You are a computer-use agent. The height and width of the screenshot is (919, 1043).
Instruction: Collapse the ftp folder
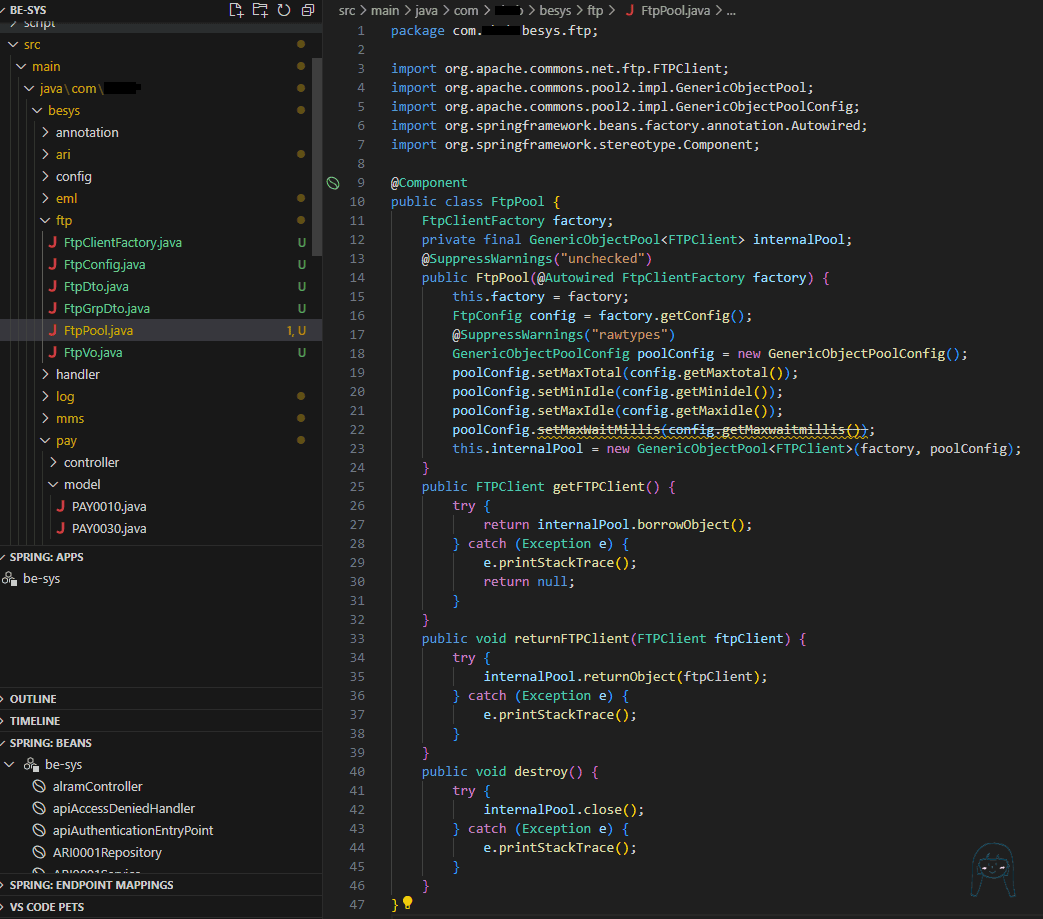click(45, 220)
